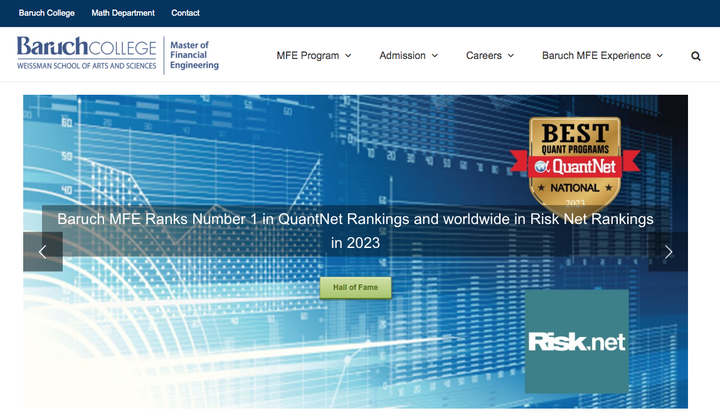Open the Baruch College top bar link

(x=47, y=13)
